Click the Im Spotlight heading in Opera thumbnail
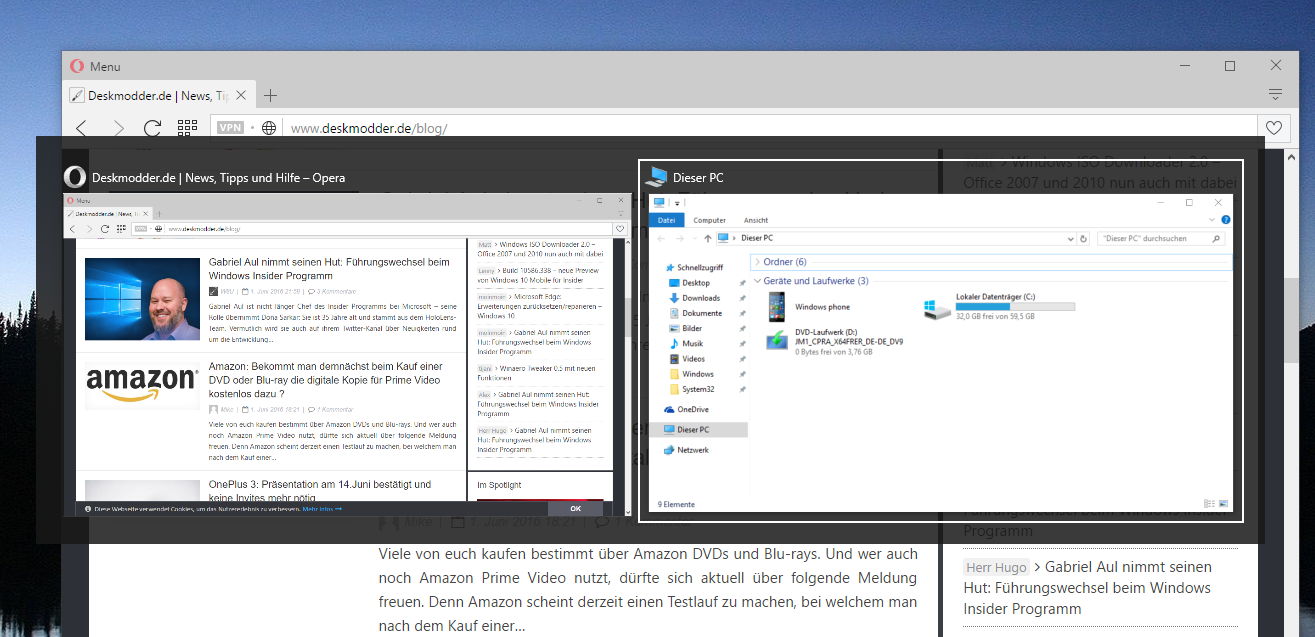Viewport: 1315px width, 637px height. [x=499, y=485]
